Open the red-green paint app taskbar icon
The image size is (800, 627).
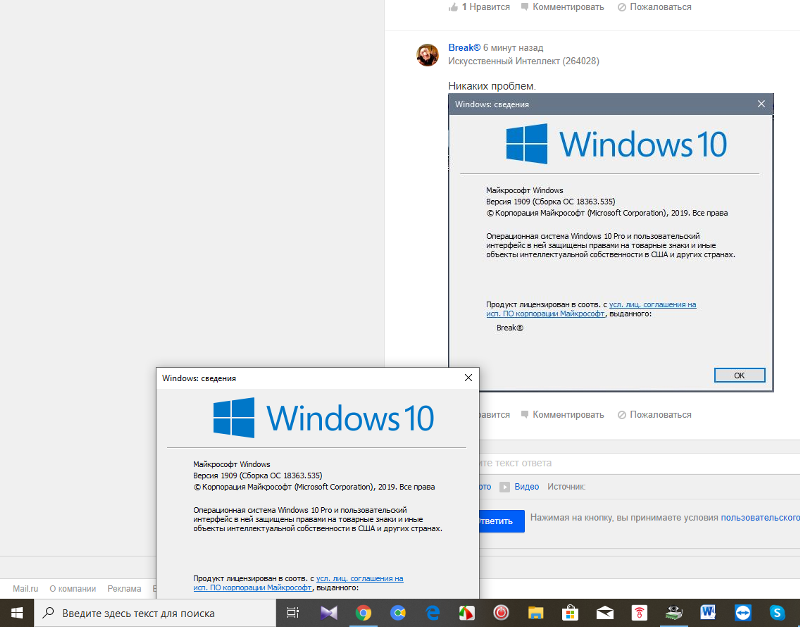click(x=466, y=613)
